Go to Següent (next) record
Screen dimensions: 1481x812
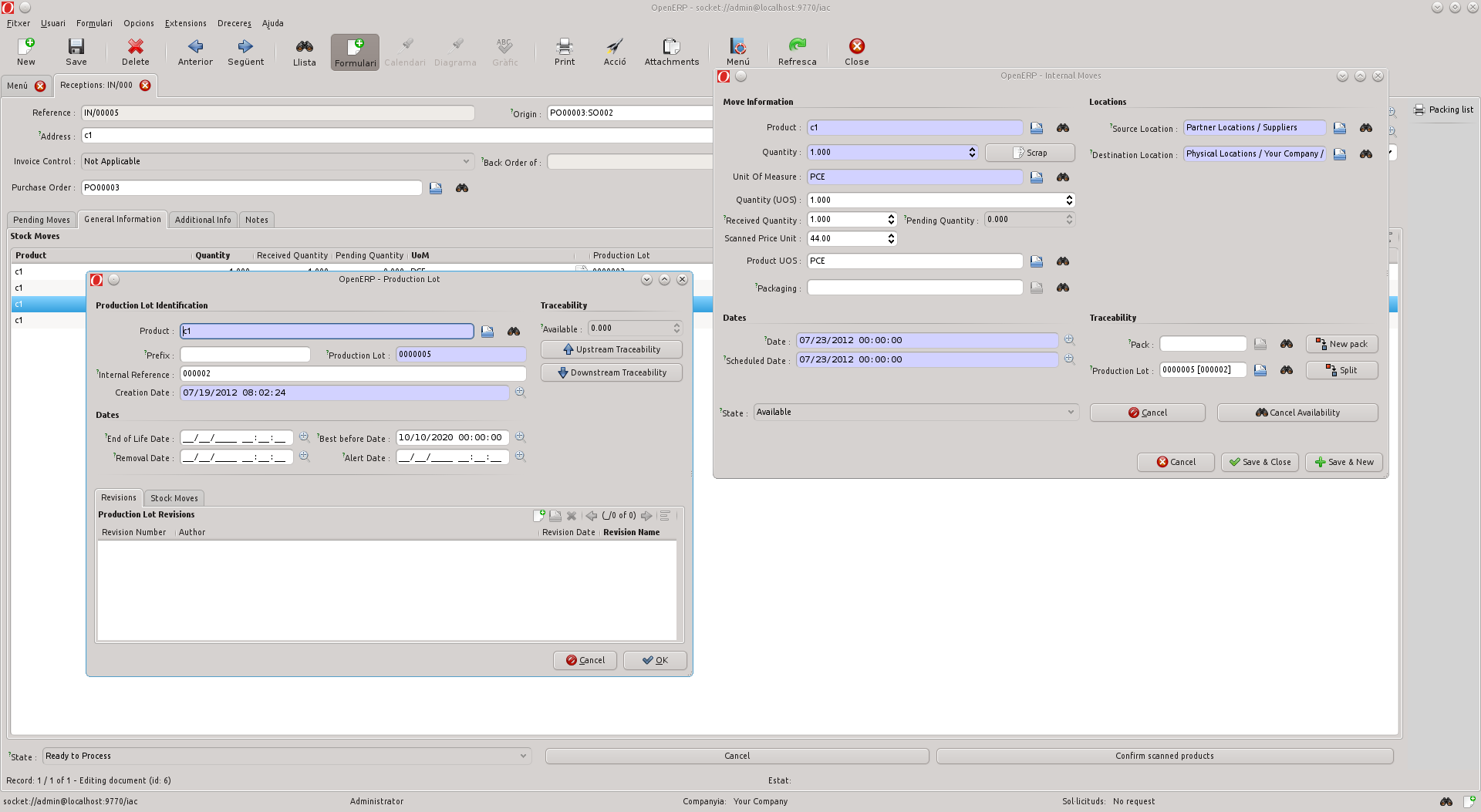click(x=245, y=52)
